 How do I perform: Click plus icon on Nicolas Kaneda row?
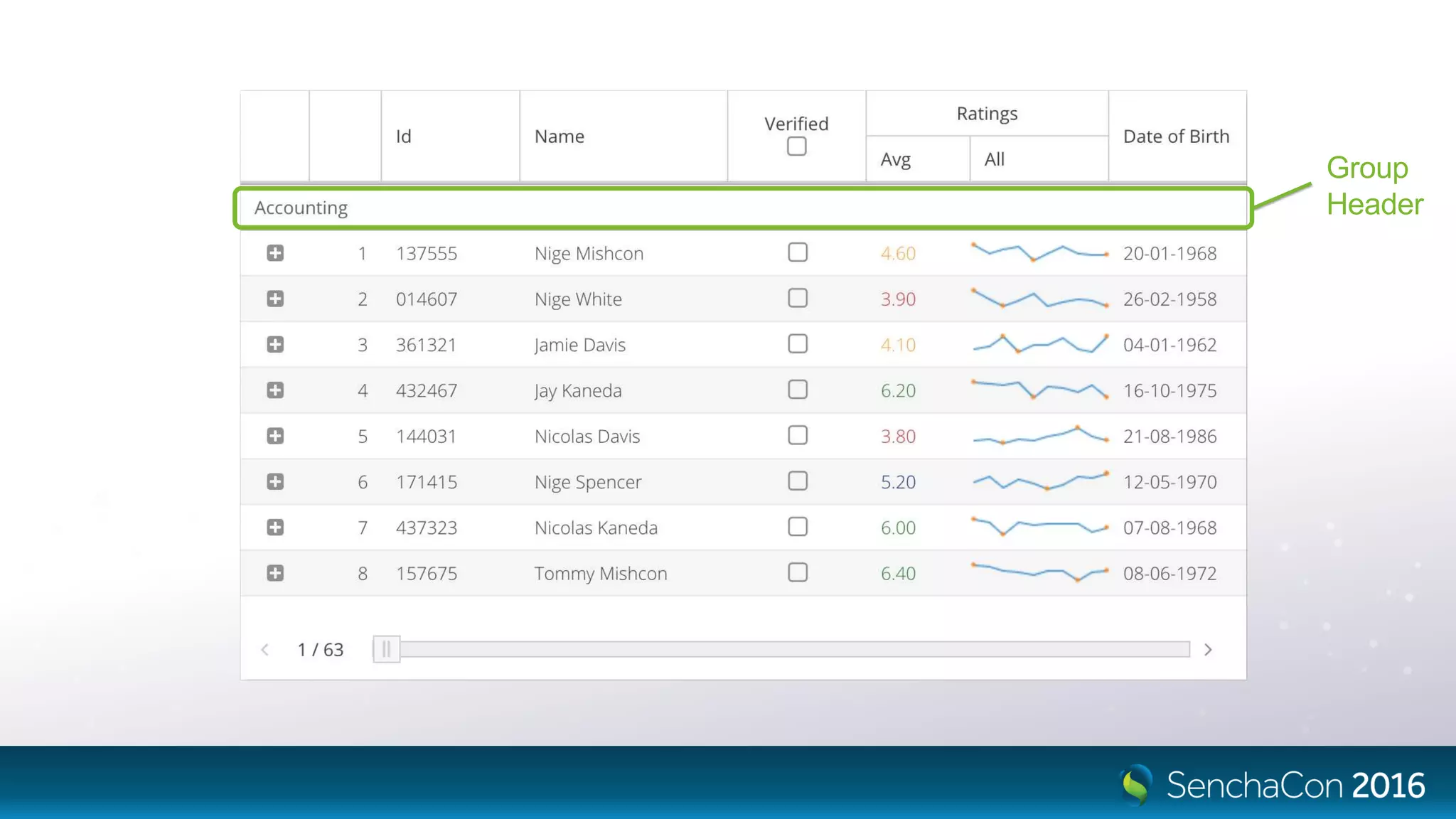(x=275, y=528)
